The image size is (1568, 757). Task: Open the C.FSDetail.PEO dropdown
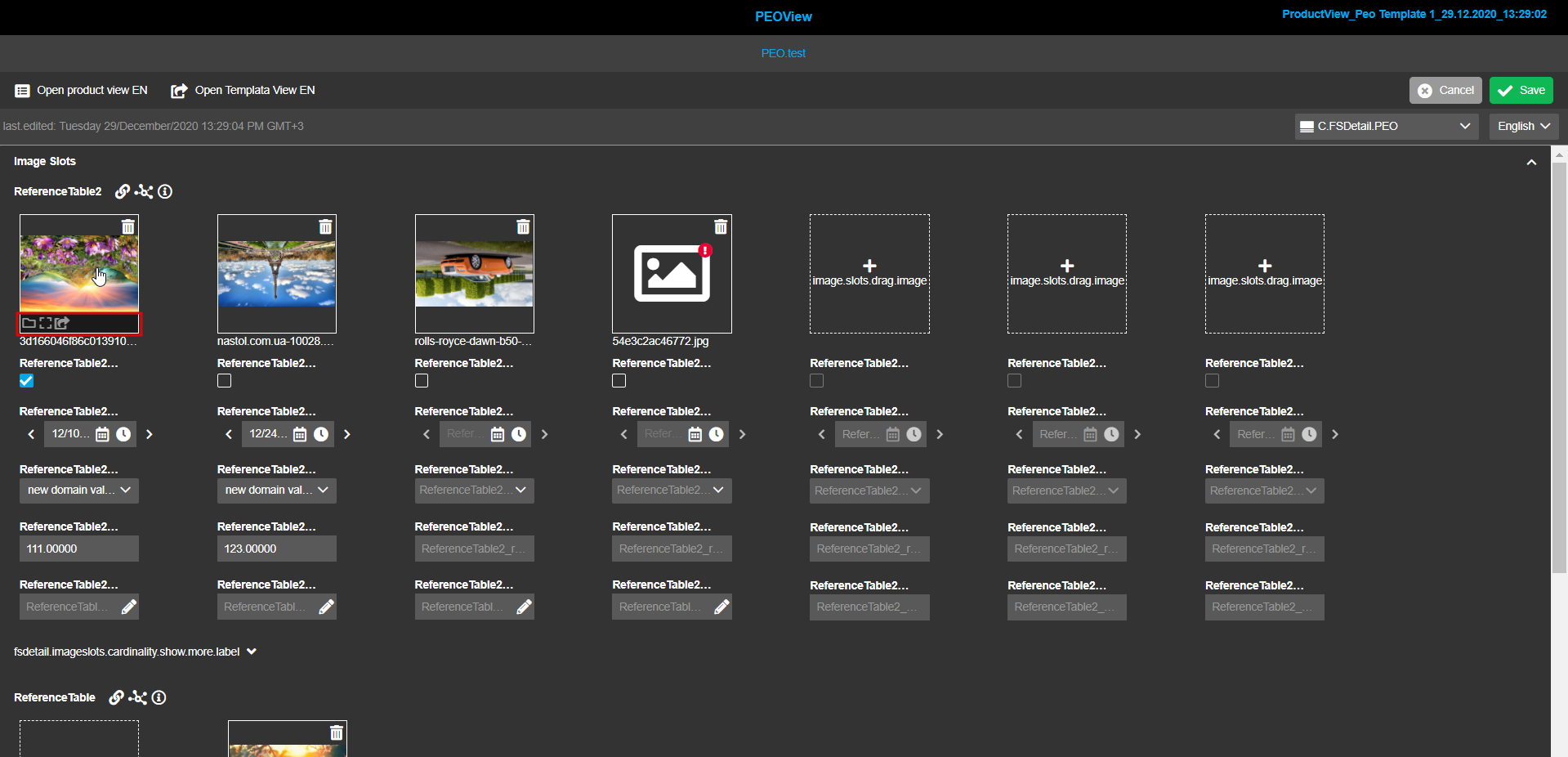pyautogui.click(x=1385, y=126)
